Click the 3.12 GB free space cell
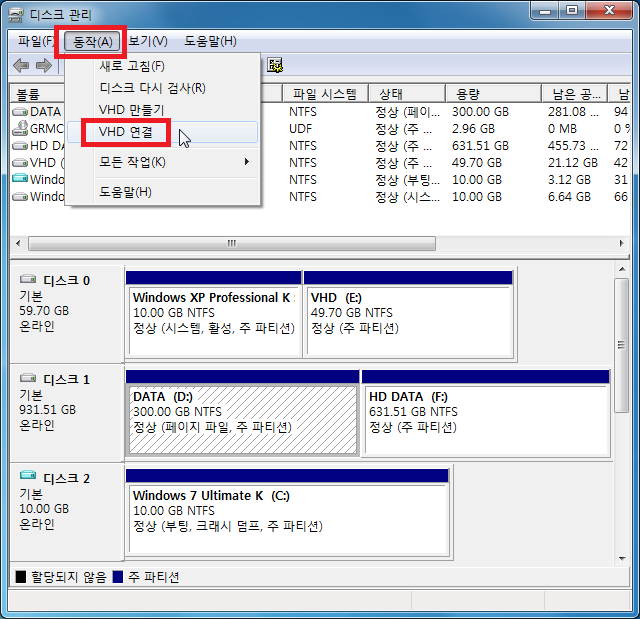Screen dimensions: 640x619 click(x=569, y=180)
